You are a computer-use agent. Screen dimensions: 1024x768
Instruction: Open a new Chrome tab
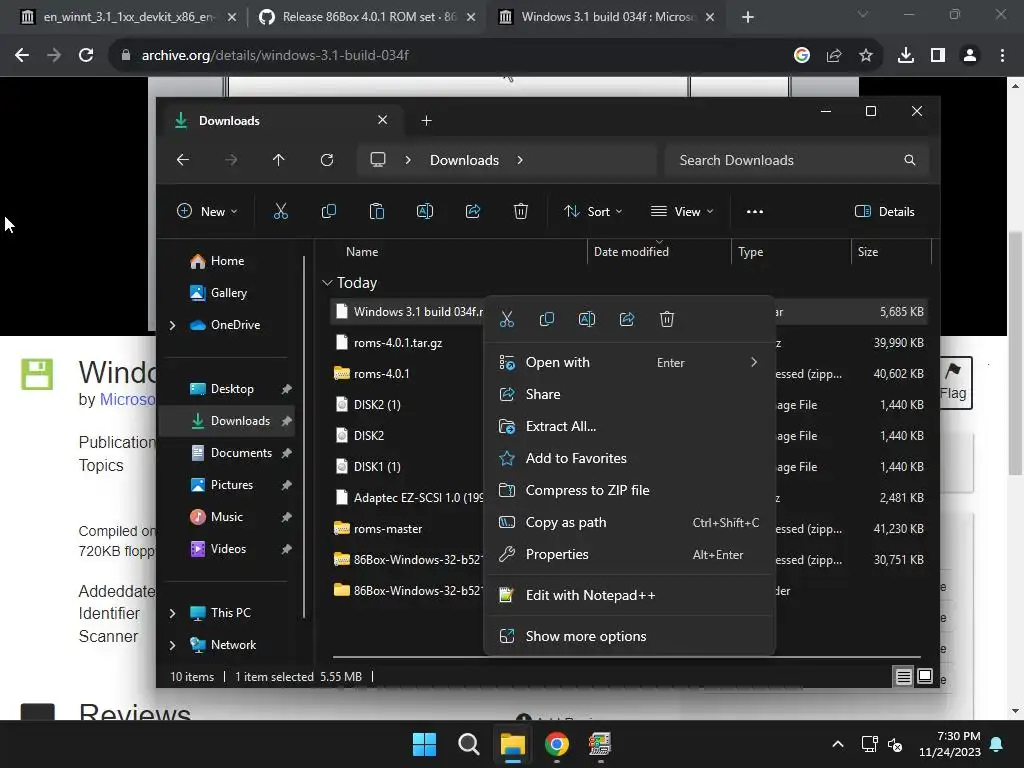tap(748, 17)
